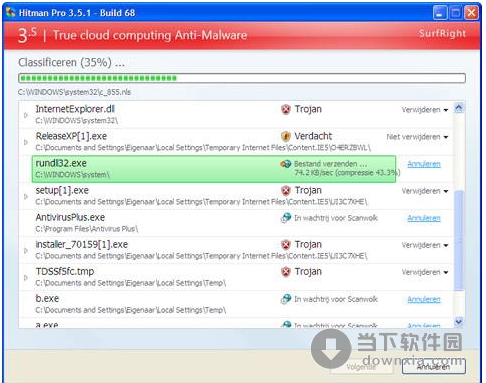Click the 'Classificeren (35%) ...' heading

[x=71, y=62]
